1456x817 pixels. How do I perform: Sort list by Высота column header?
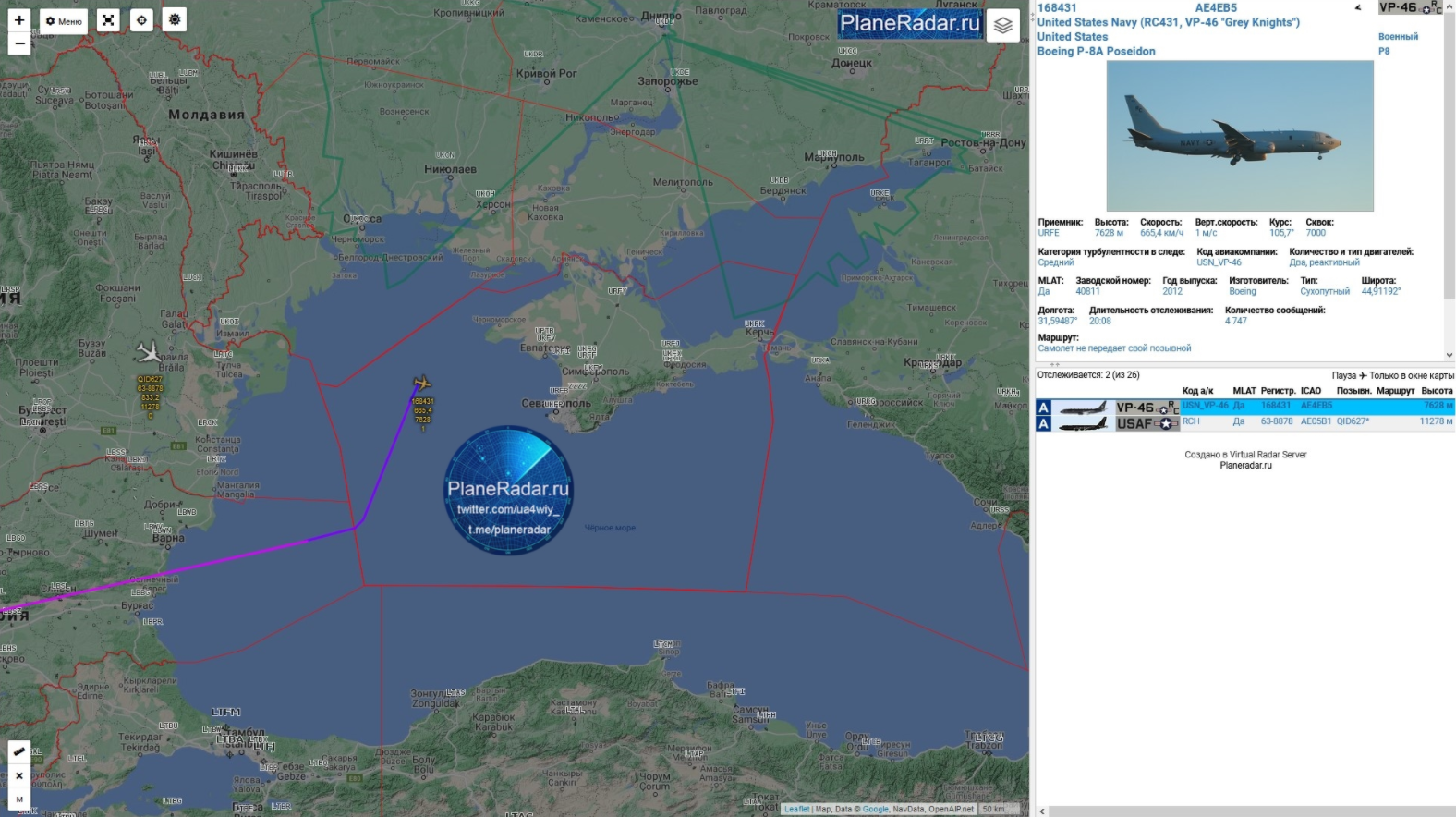point(1437,391)
